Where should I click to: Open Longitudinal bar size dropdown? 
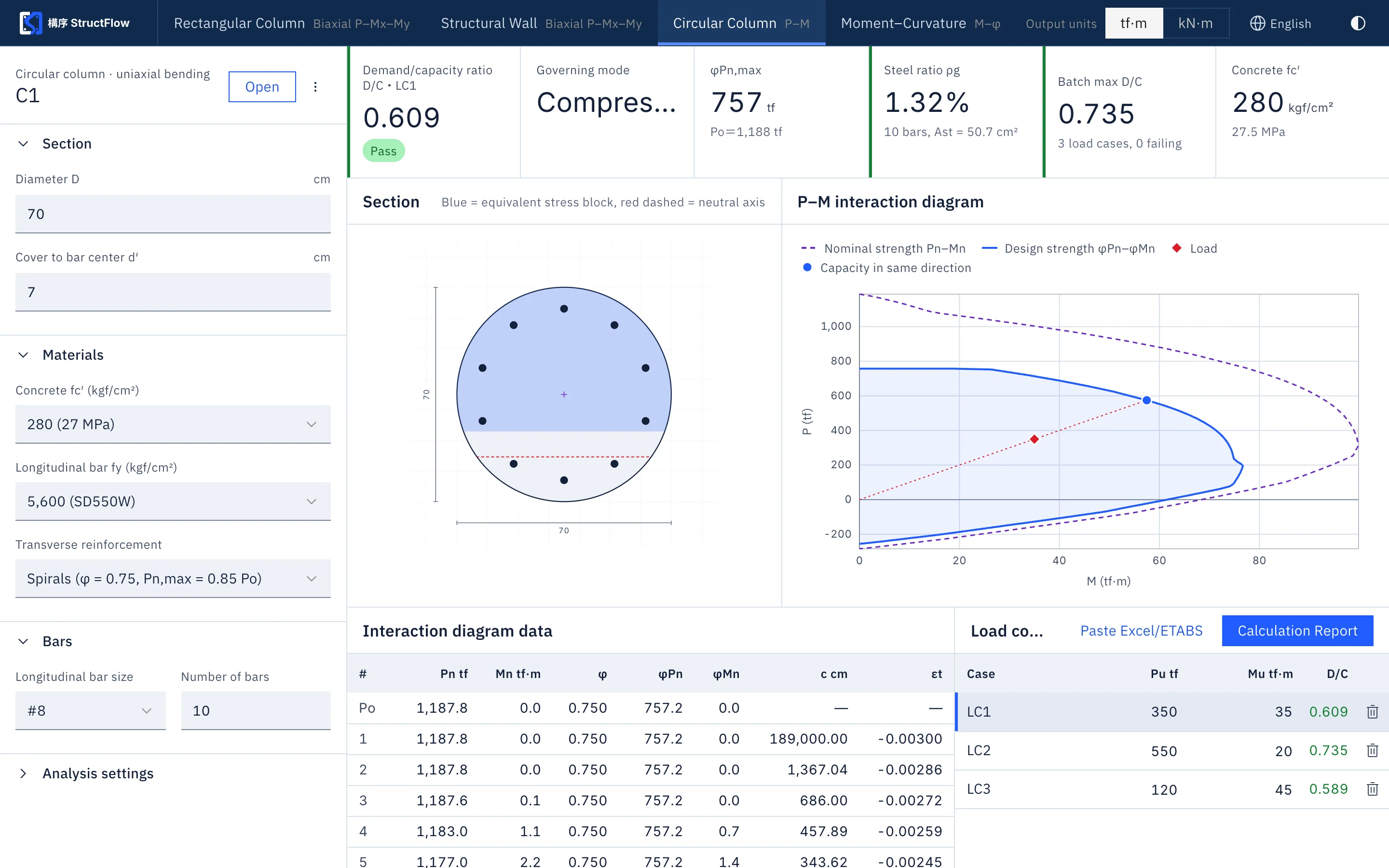coord(91,711)
